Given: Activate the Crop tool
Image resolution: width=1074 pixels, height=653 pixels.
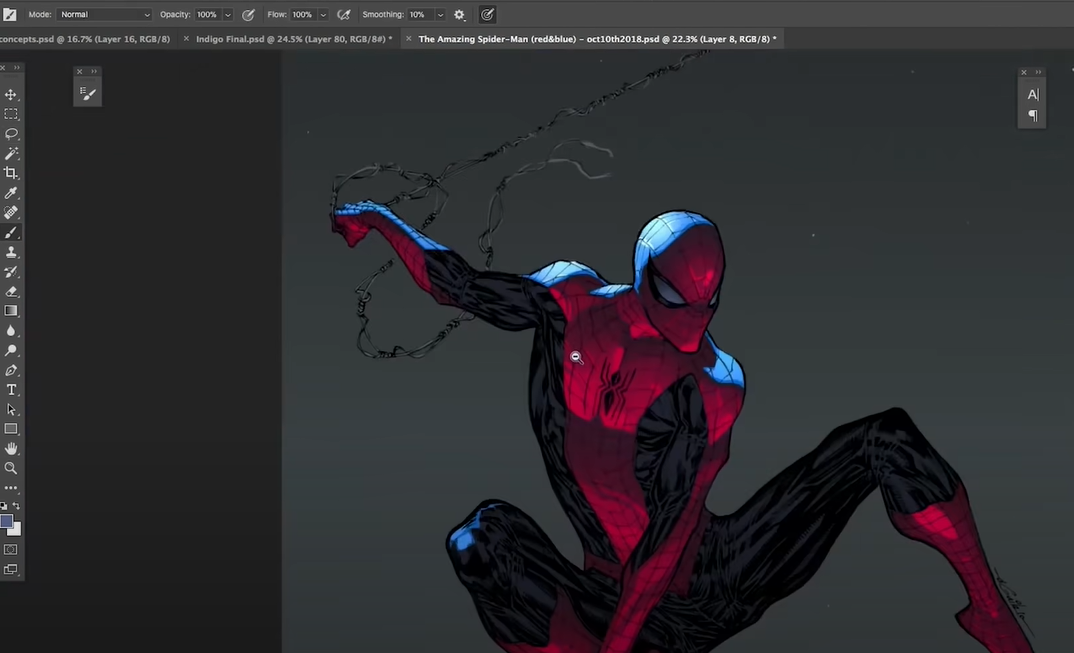Looking at the screenshot, I should [x=11, y=173].
